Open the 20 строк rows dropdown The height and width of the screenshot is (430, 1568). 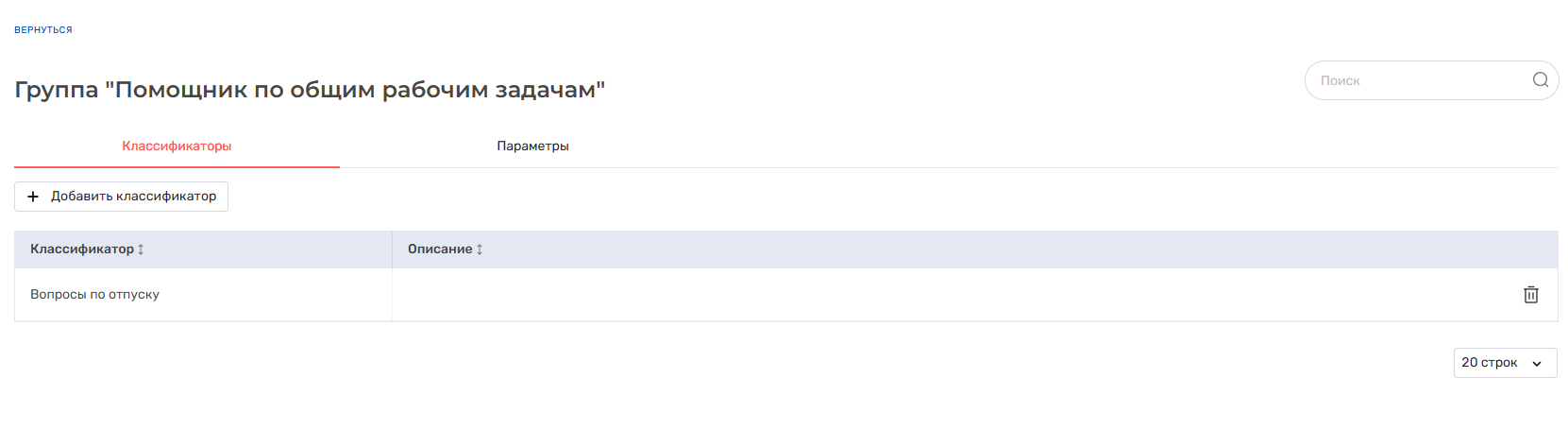click(1505, 363)
